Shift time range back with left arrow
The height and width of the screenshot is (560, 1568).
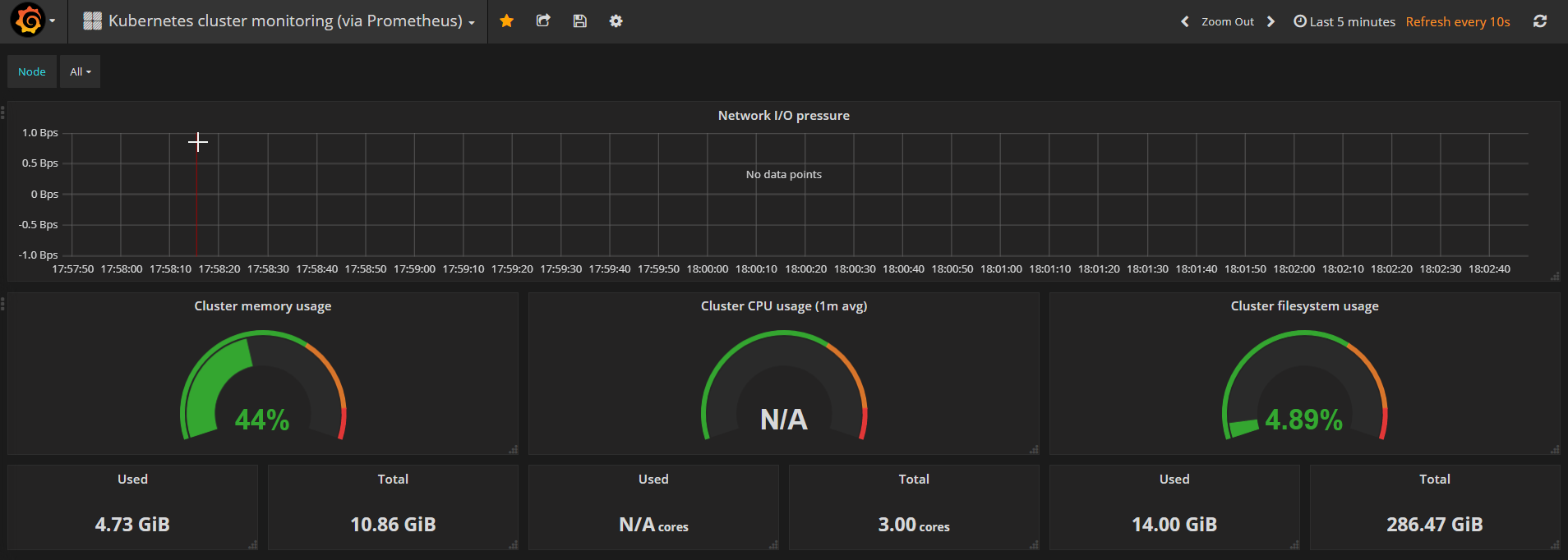[1184, 21]
